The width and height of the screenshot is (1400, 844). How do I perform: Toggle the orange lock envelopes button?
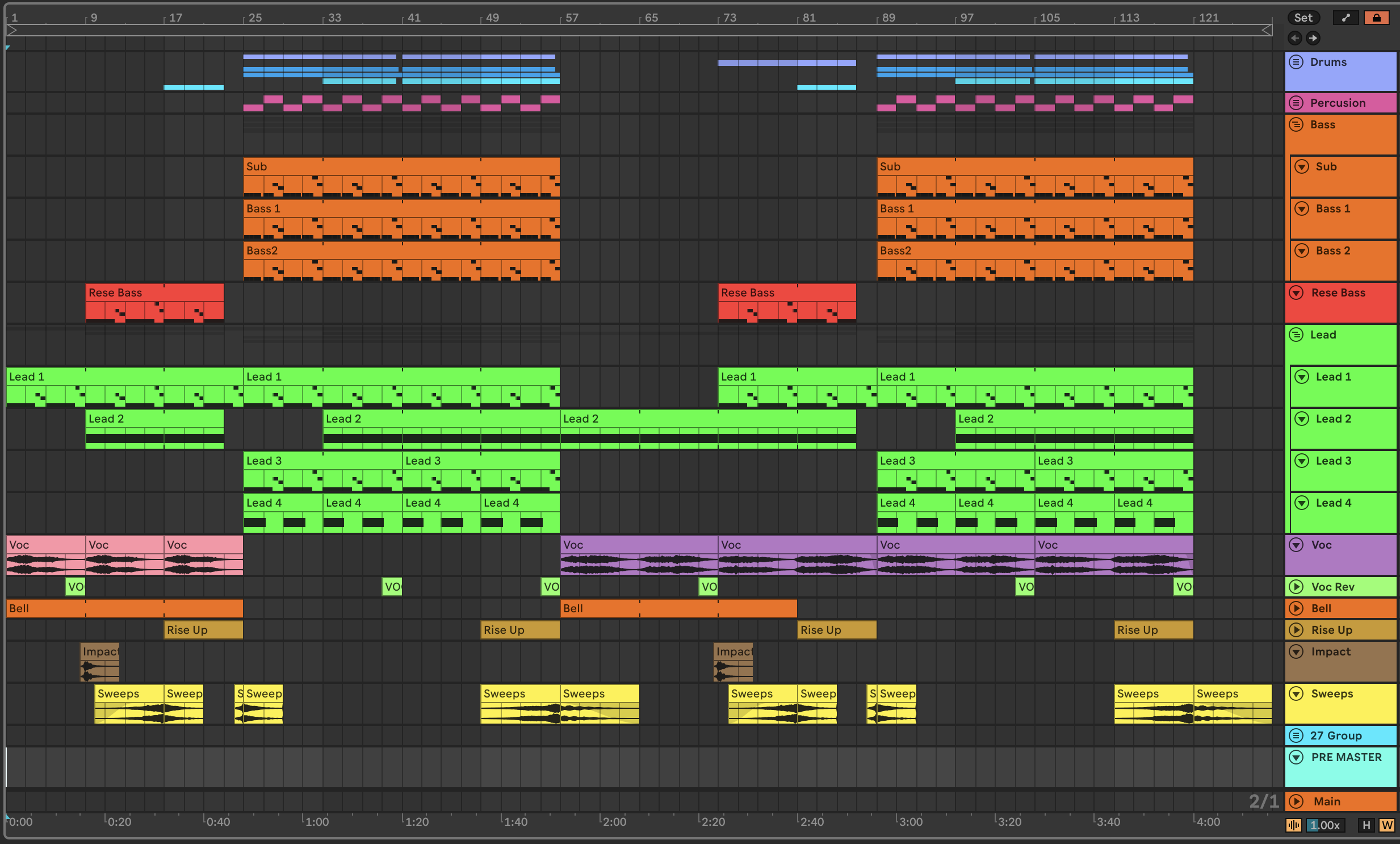[x=1376, y=18]
